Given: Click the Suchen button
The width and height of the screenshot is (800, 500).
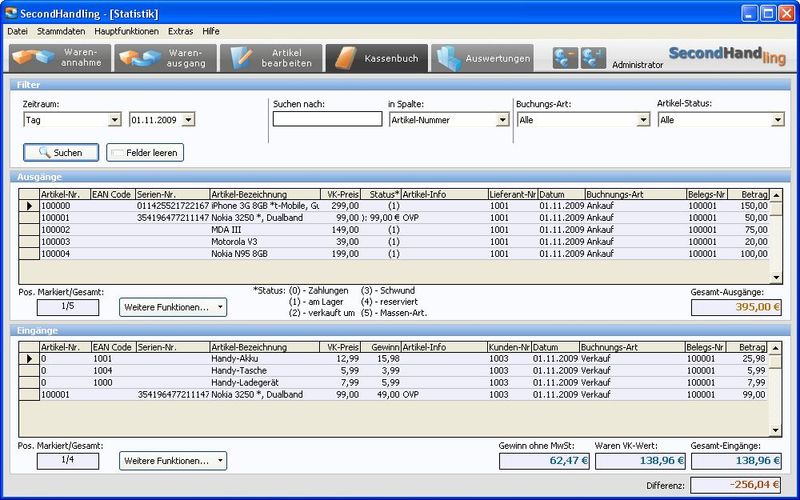Looking at the screenshot, I should [x=61, y=153].
